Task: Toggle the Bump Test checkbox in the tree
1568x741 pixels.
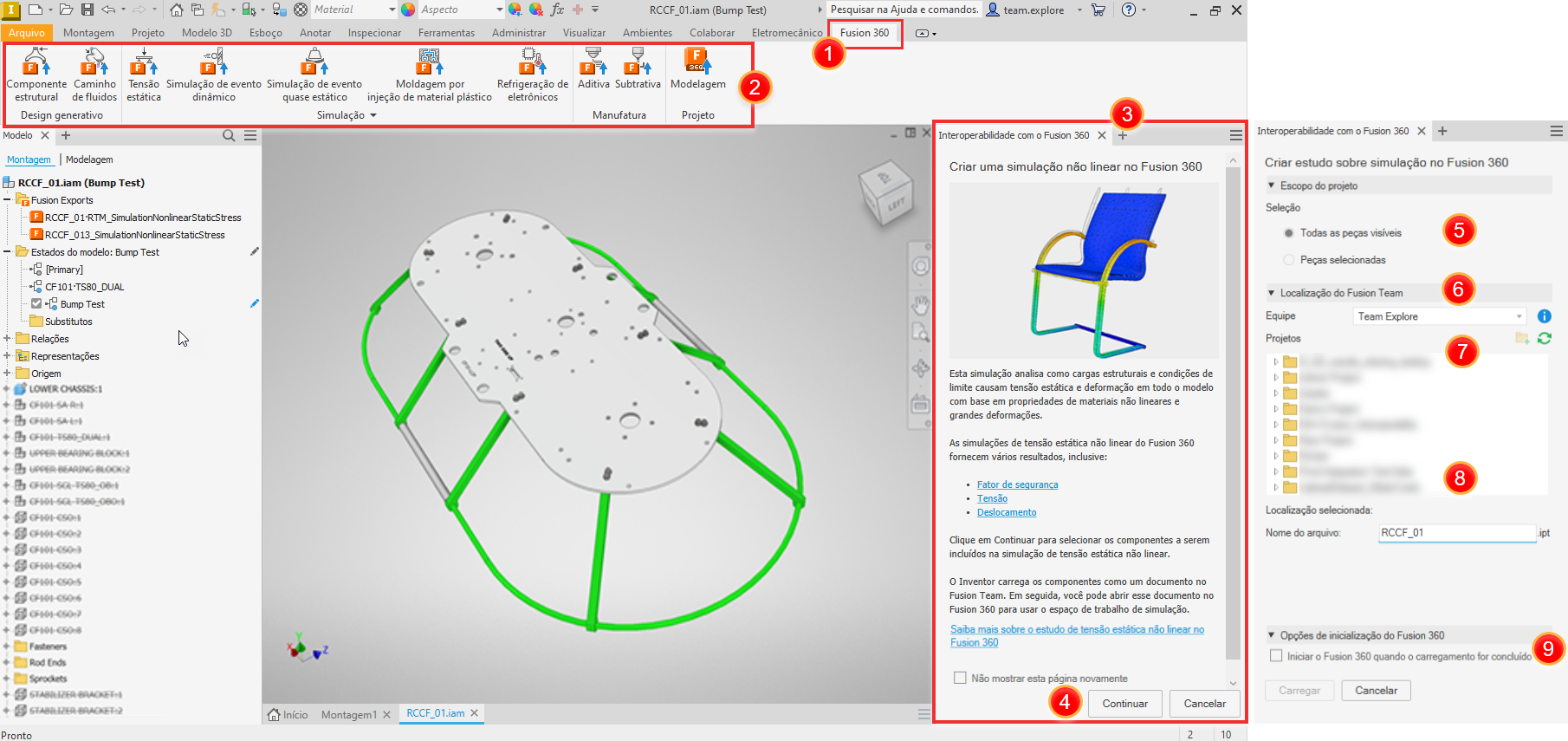Action: 36,304
